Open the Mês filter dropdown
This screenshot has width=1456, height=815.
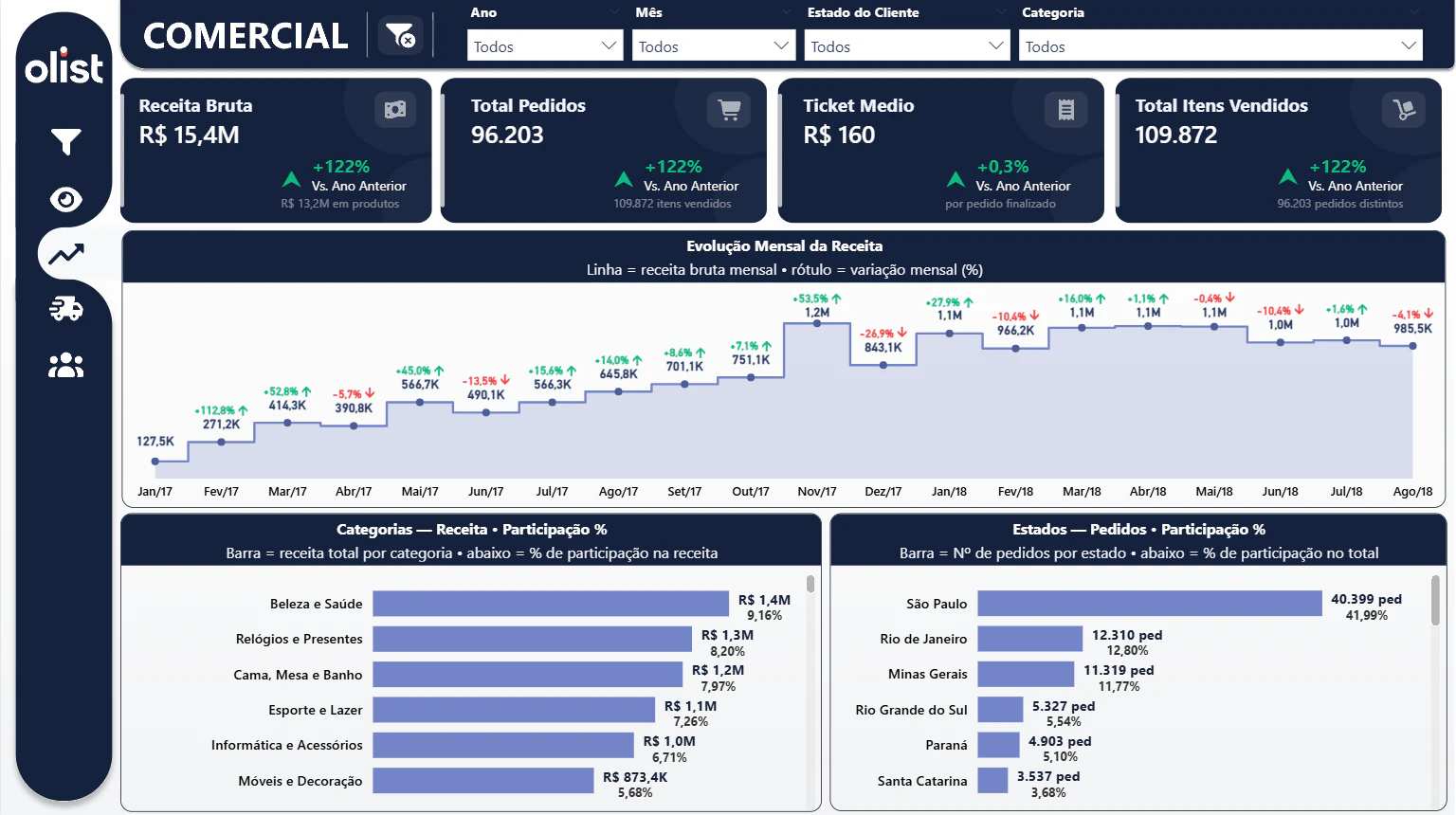click(713, 45)
